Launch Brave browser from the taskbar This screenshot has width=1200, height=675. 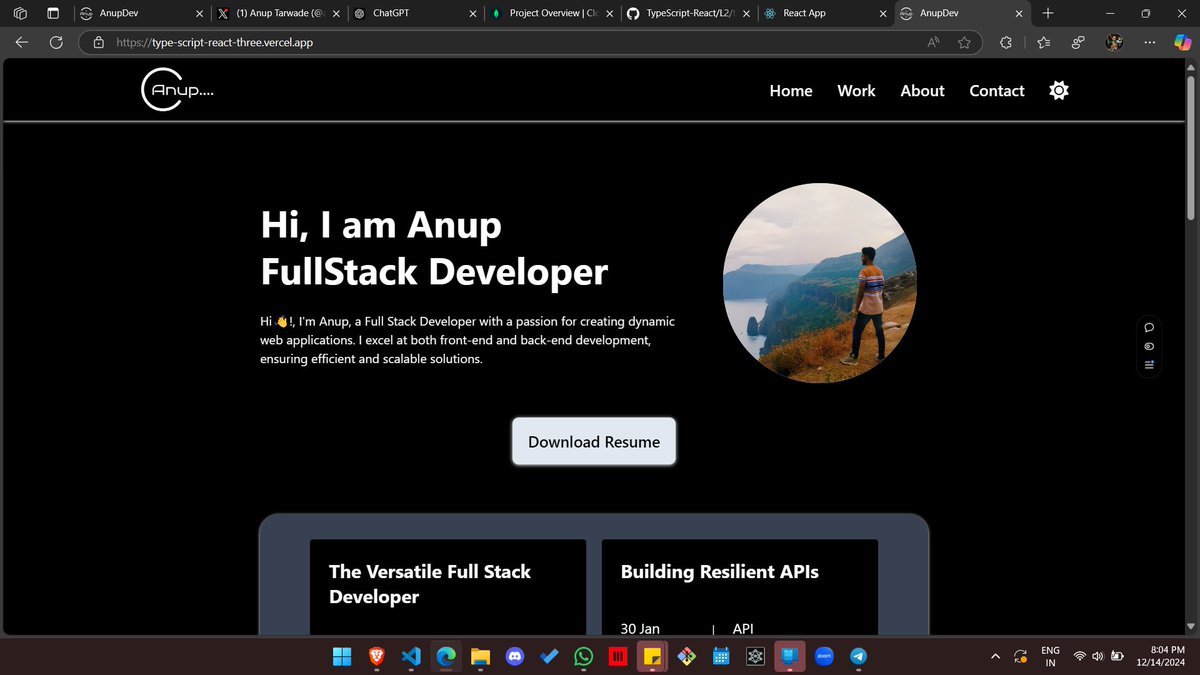[376, 656]
